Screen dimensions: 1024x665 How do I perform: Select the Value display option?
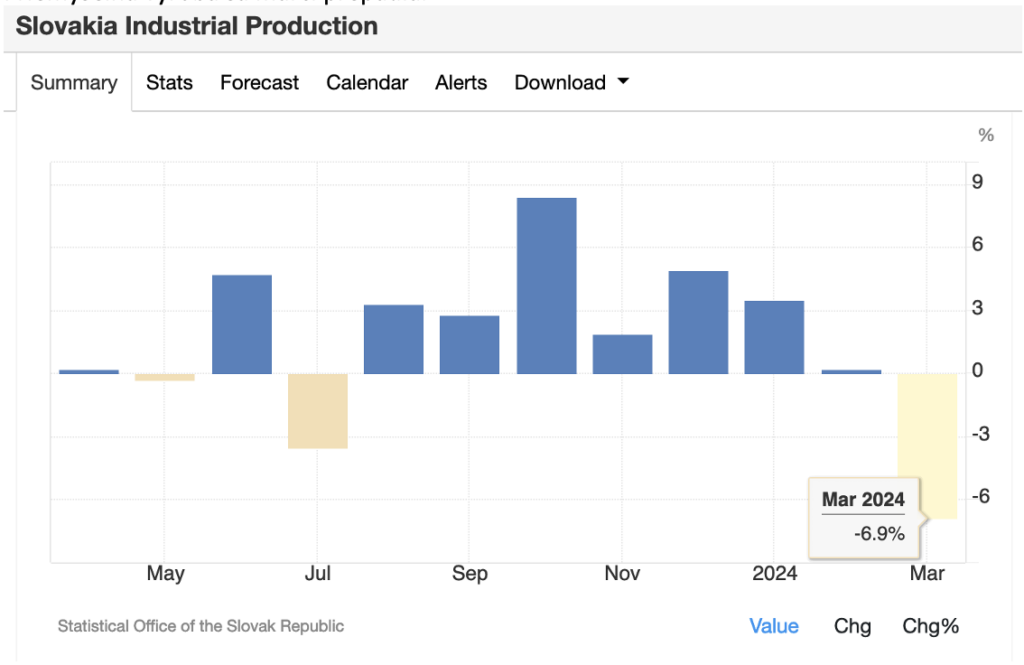774,626
